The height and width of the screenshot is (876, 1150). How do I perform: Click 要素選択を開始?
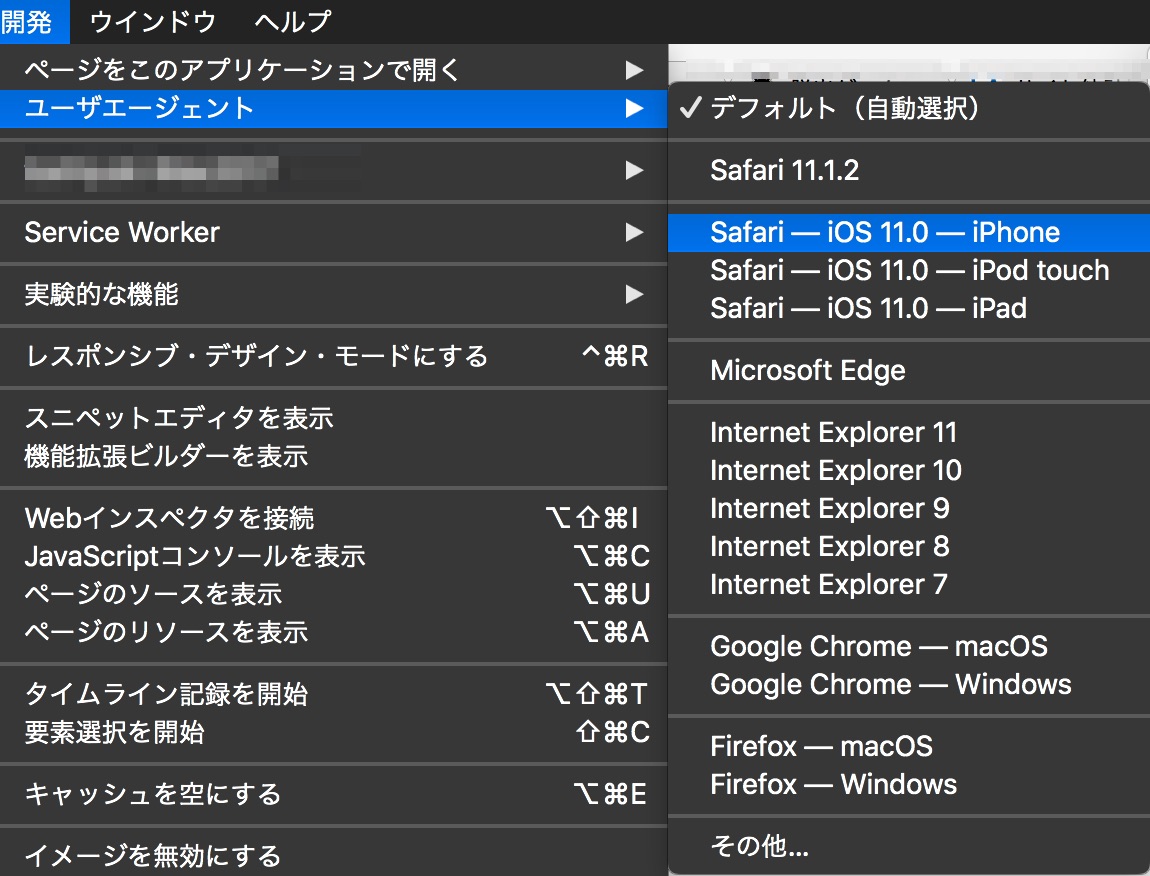click(x=334, y=732)
